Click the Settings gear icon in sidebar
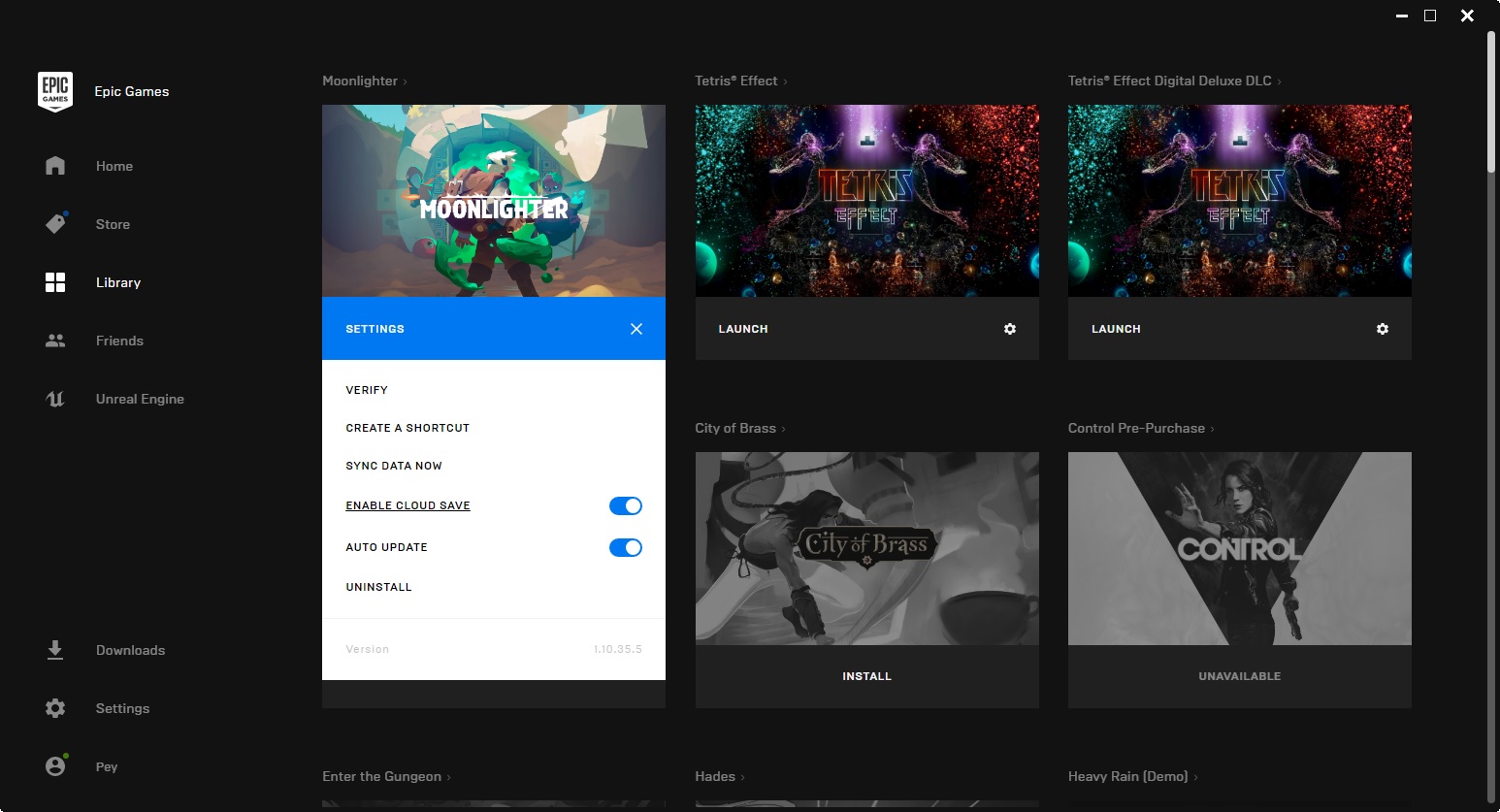This screenshot has width=1500, height=812. click(x=55, y=708)
